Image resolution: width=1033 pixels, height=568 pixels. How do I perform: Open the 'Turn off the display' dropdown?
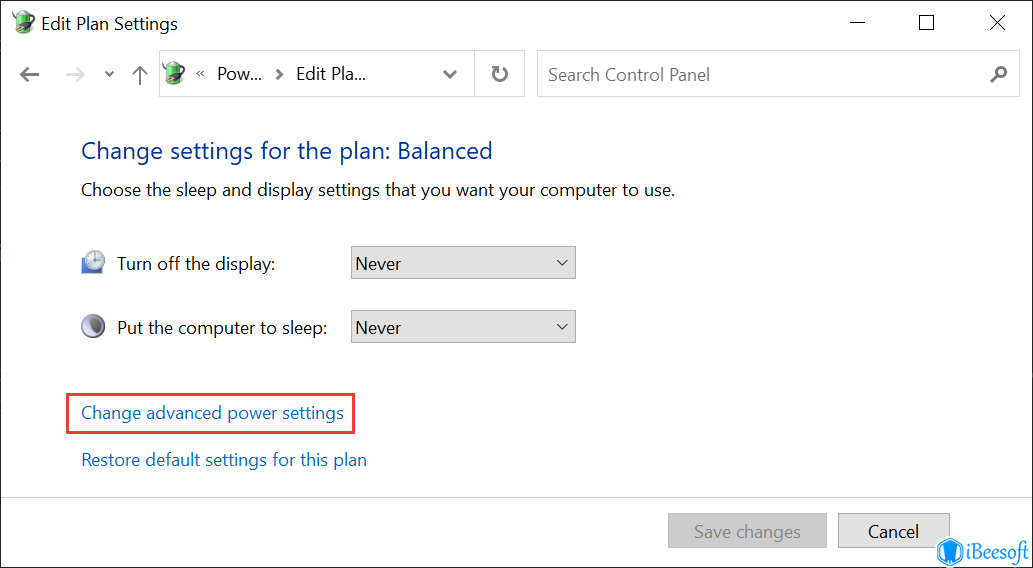click(463, 263)
